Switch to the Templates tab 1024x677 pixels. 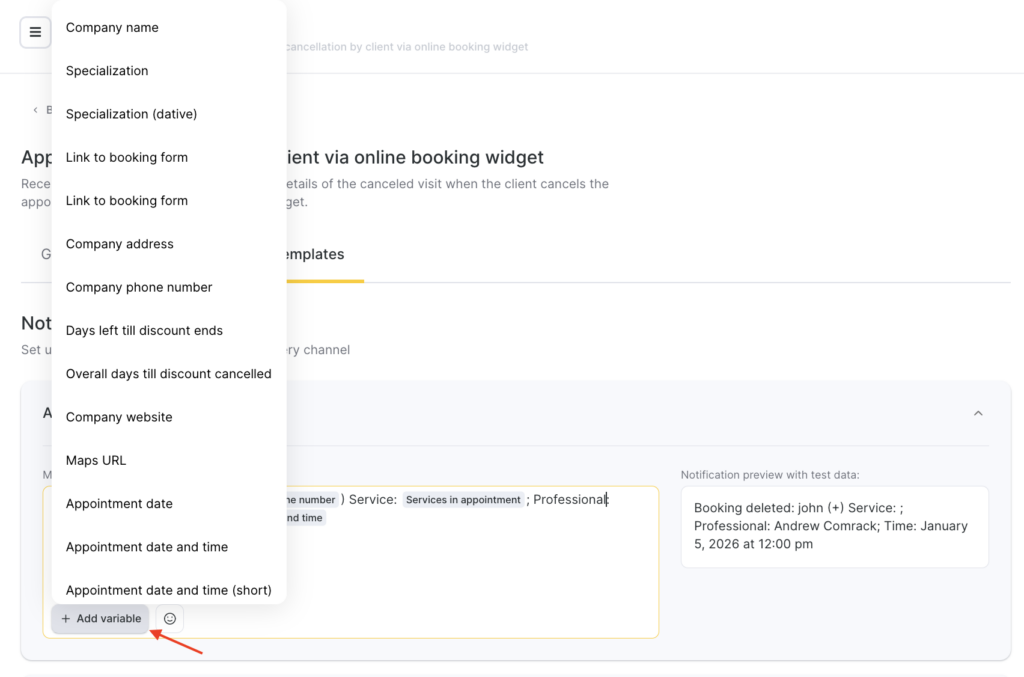pos(314,255)
